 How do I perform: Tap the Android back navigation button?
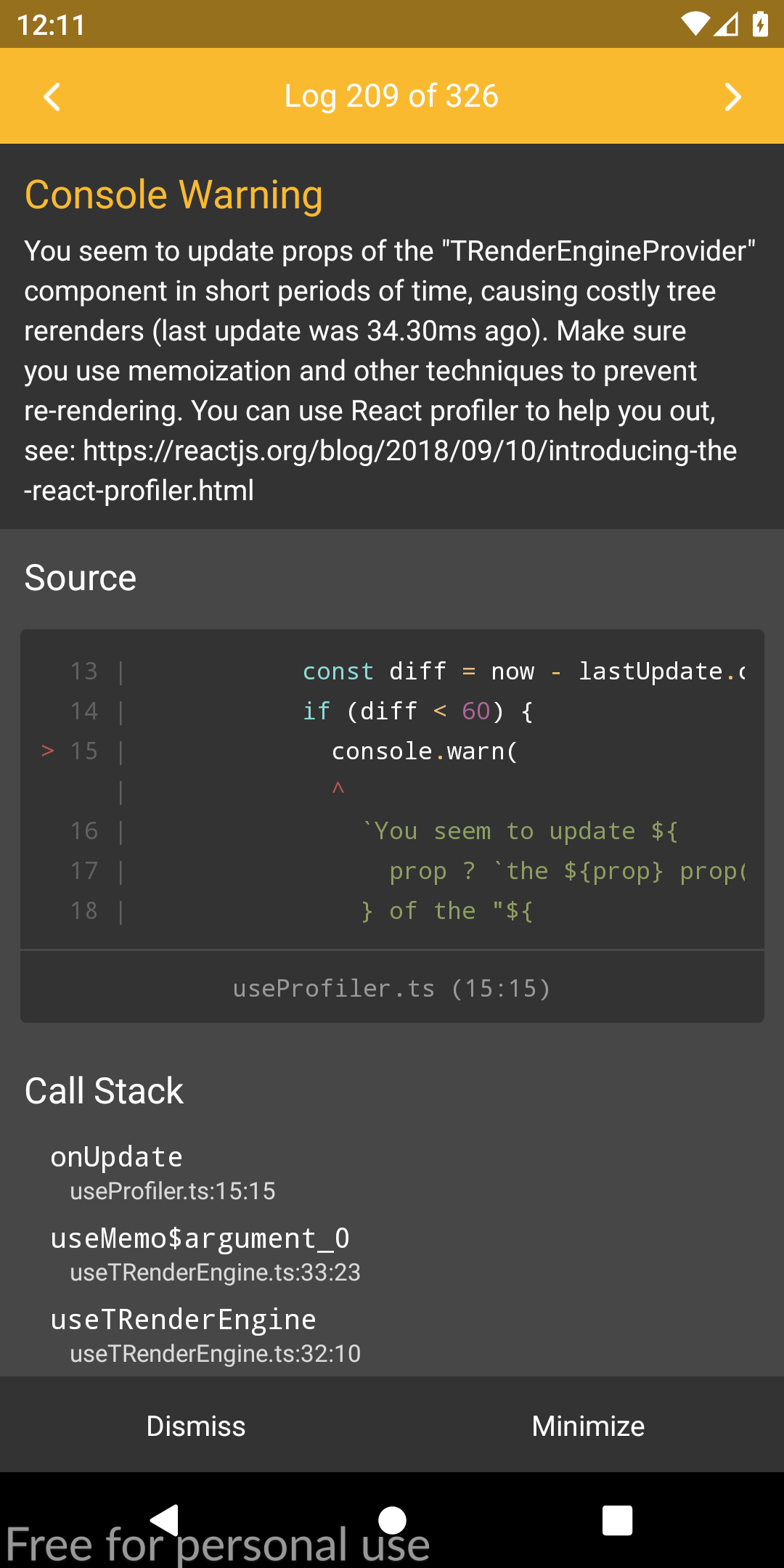pyautogui.click(x=165, y=1520)
